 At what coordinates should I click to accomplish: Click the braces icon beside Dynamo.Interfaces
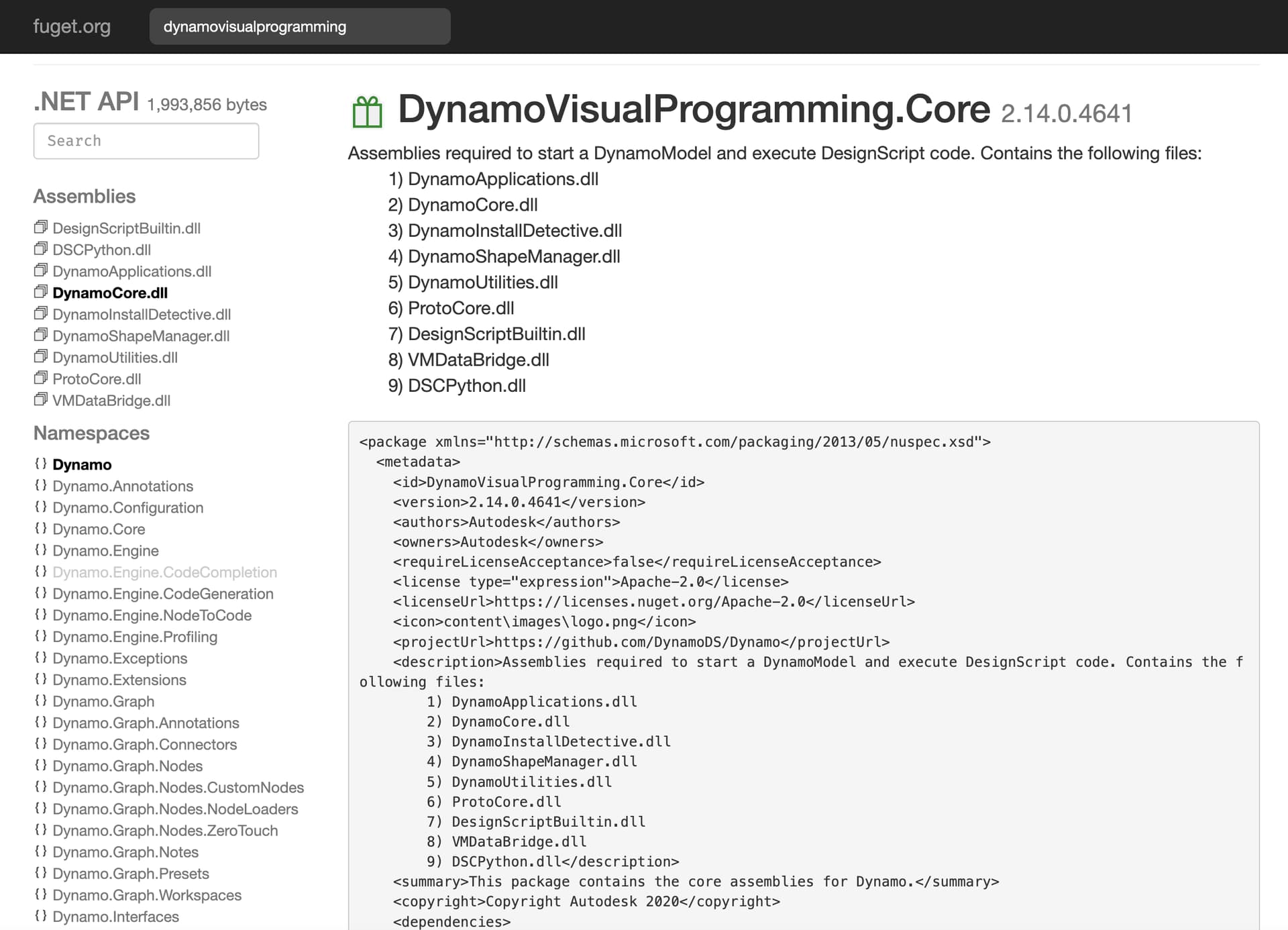click(41, 916)
